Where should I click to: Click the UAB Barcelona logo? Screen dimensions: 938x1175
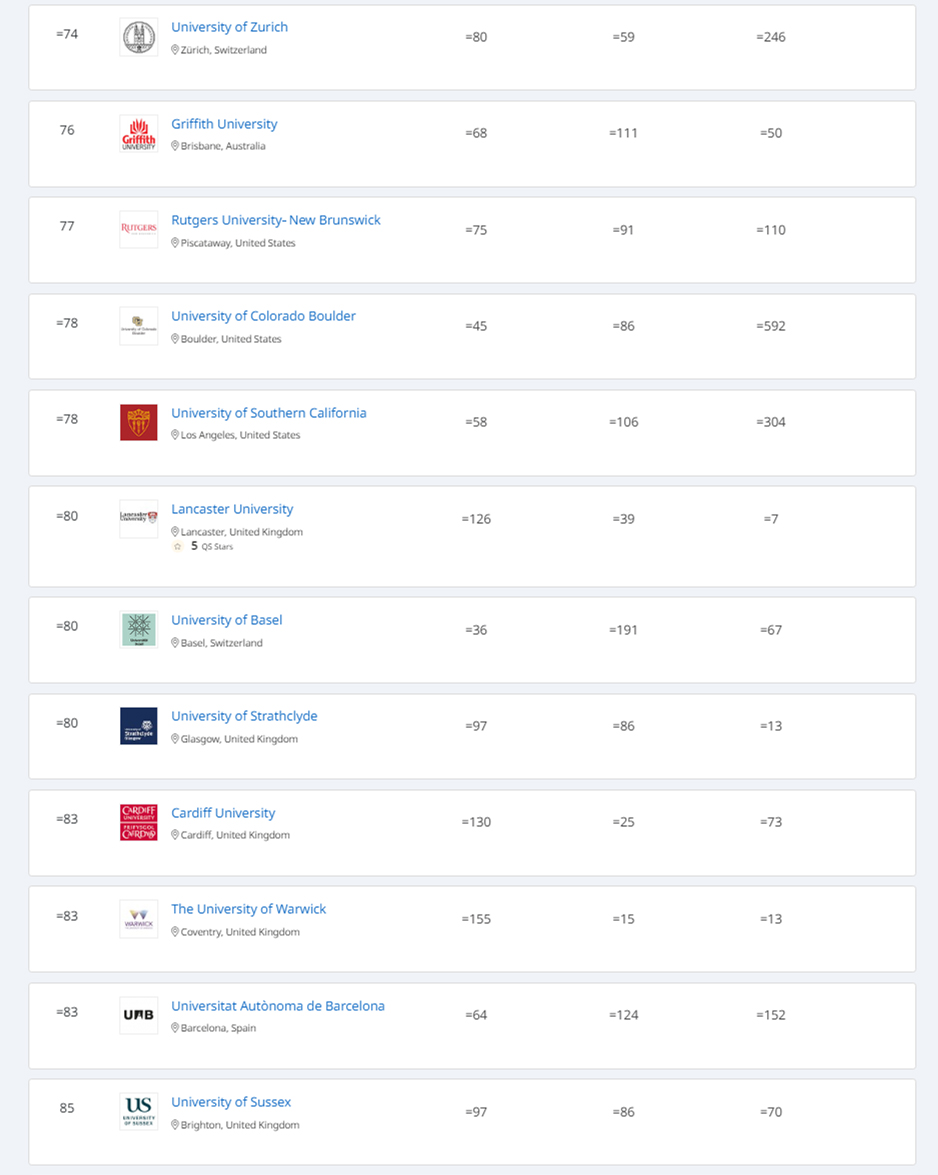point(138,1015)
